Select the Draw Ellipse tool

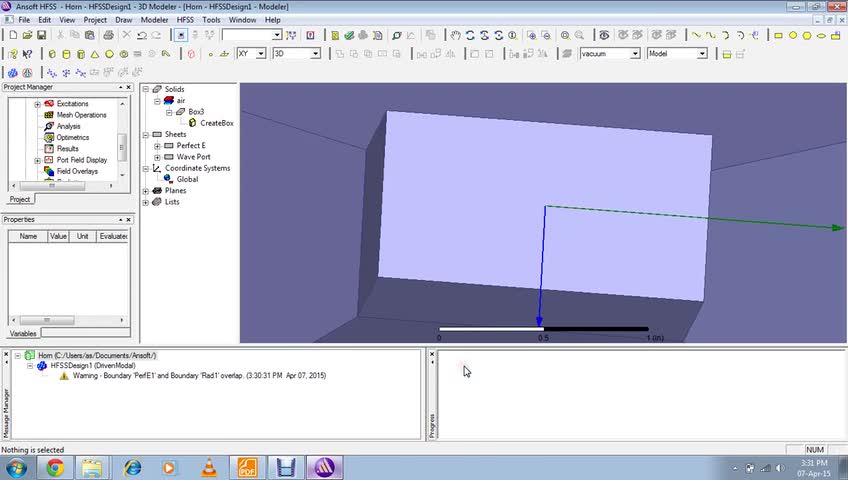click(x=821, y=35)
